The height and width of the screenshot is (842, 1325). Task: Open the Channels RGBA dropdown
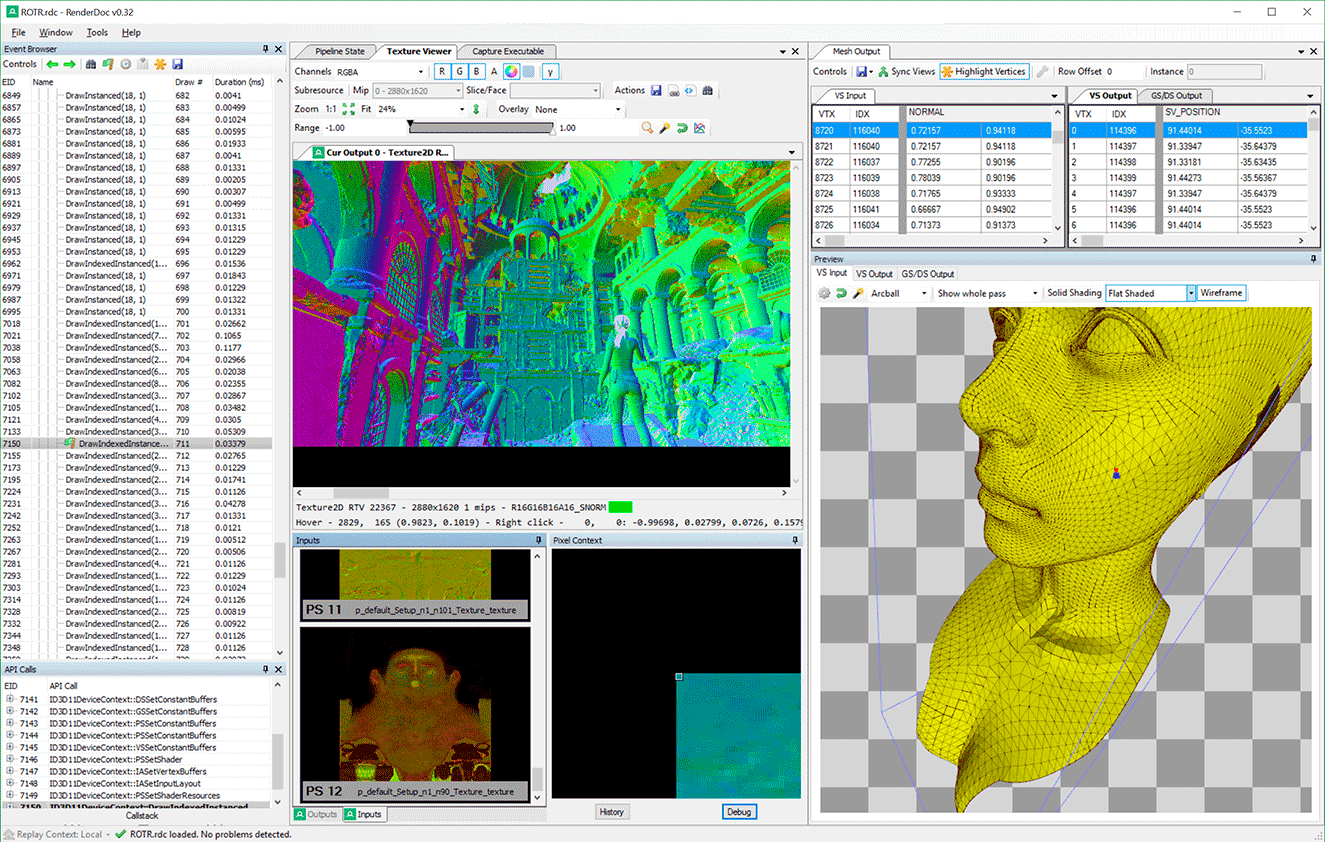click(380, 72)
